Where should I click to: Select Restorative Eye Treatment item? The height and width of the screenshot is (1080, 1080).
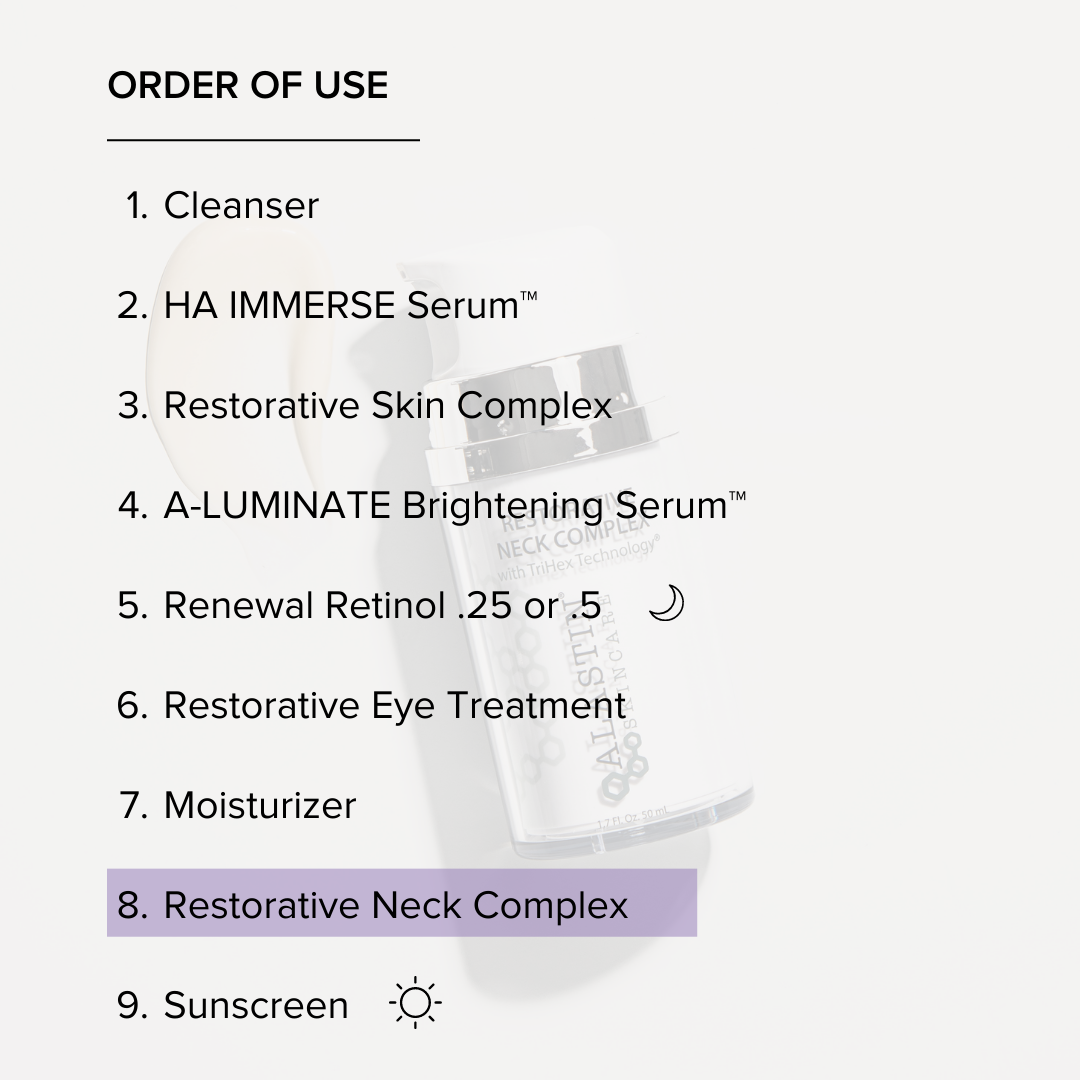pyautogui.click(x=394, y=705)
